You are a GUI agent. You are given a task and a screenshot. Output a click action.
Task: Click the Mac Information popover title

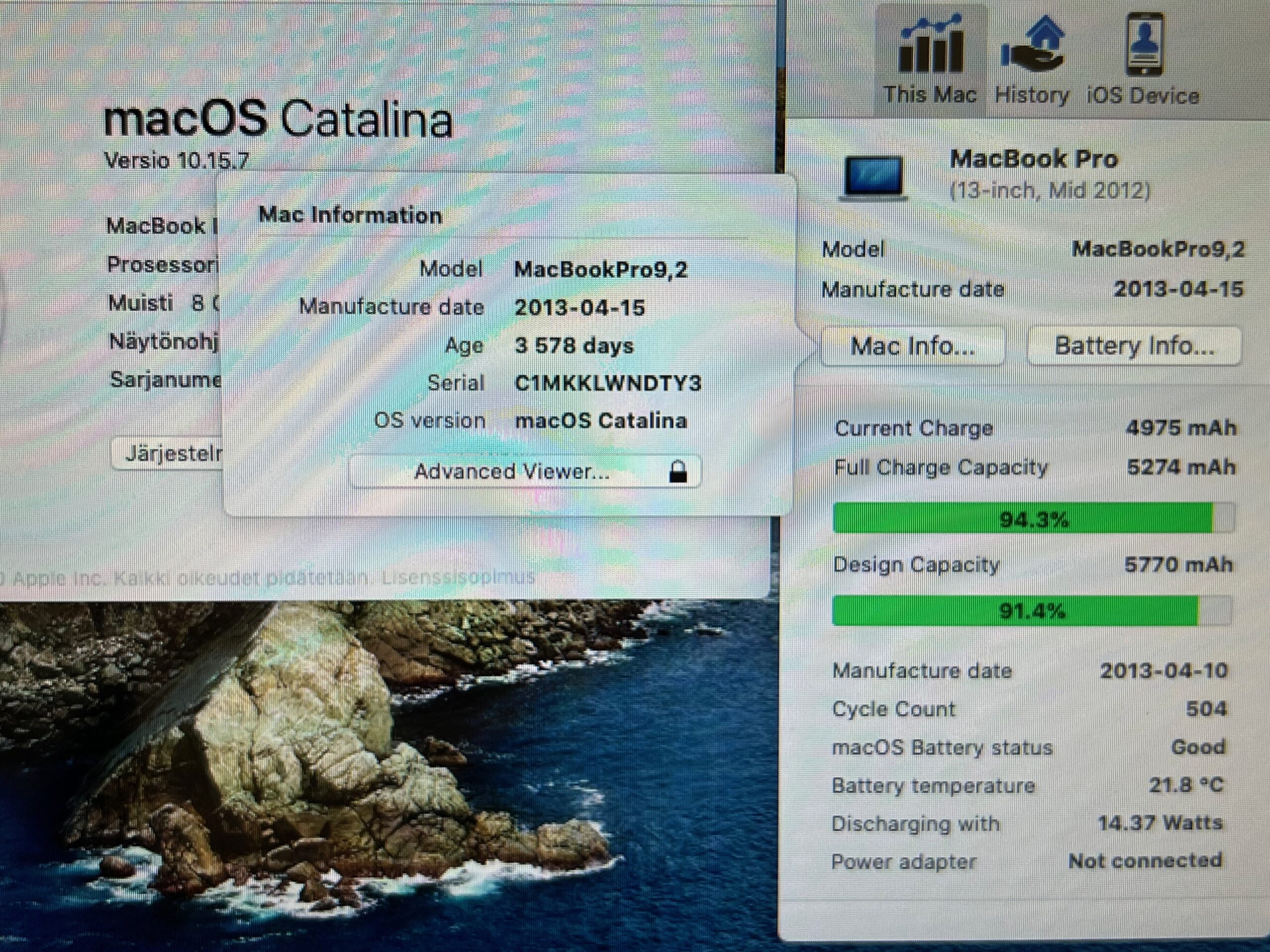point(350,215)
